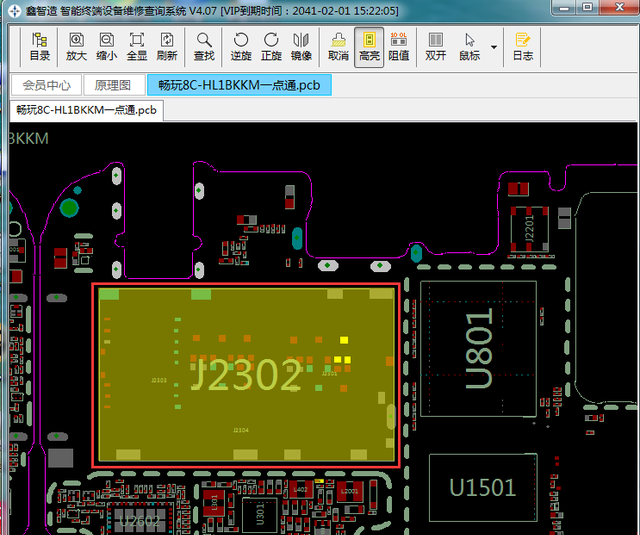Screen dimensions: 640x535
Task: Click the U301 component
Action: click(260, 514)
